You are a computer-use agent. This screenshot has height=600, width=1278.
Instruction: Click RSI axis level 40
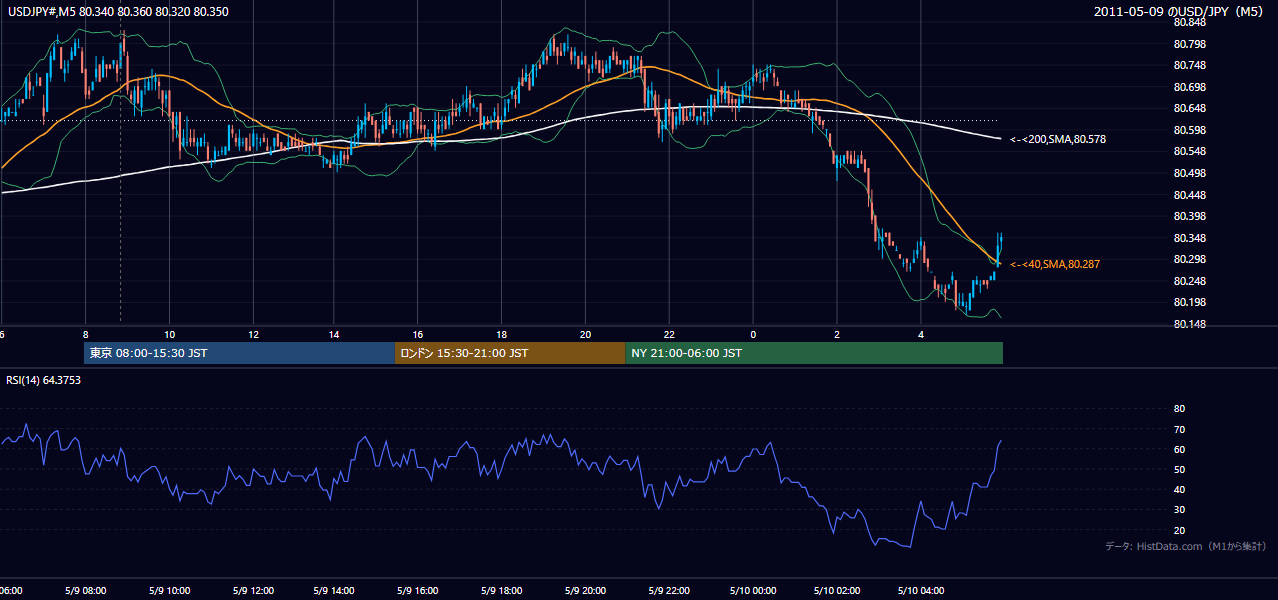tap(1179, 489)
